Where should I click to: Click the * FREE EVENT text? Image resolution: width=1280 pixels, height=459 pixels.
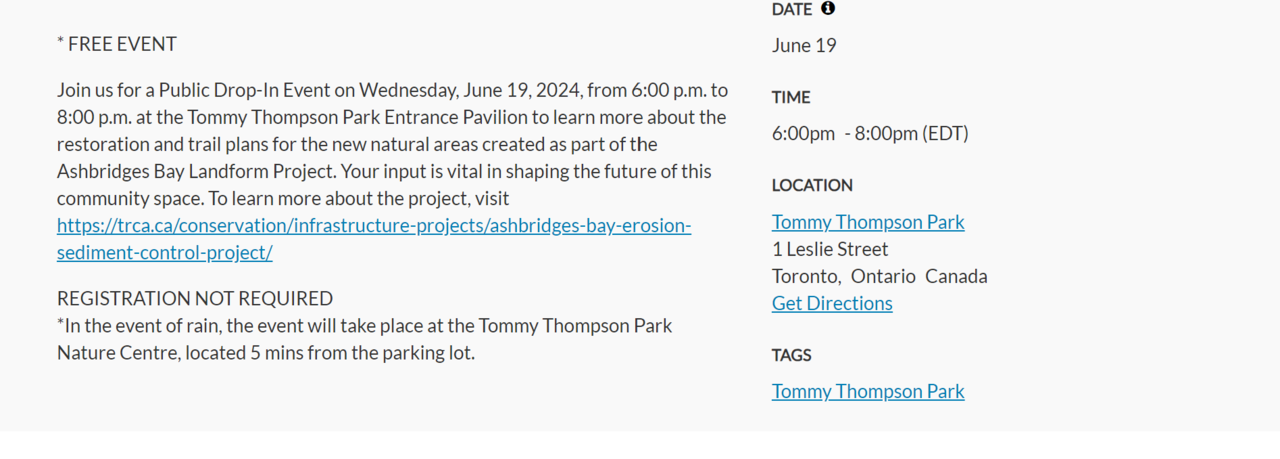pos(116,44)
